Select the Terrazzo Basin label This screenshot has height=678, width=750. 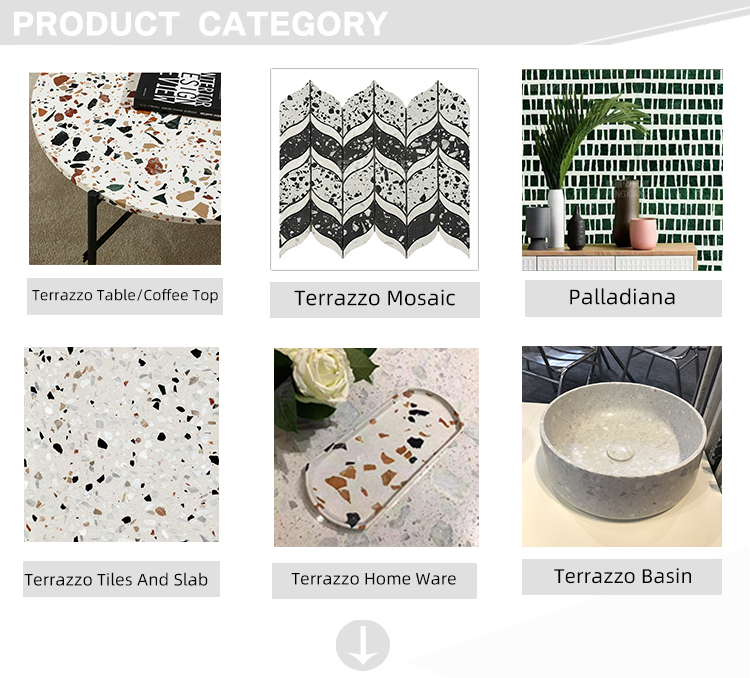click(622, 577)
